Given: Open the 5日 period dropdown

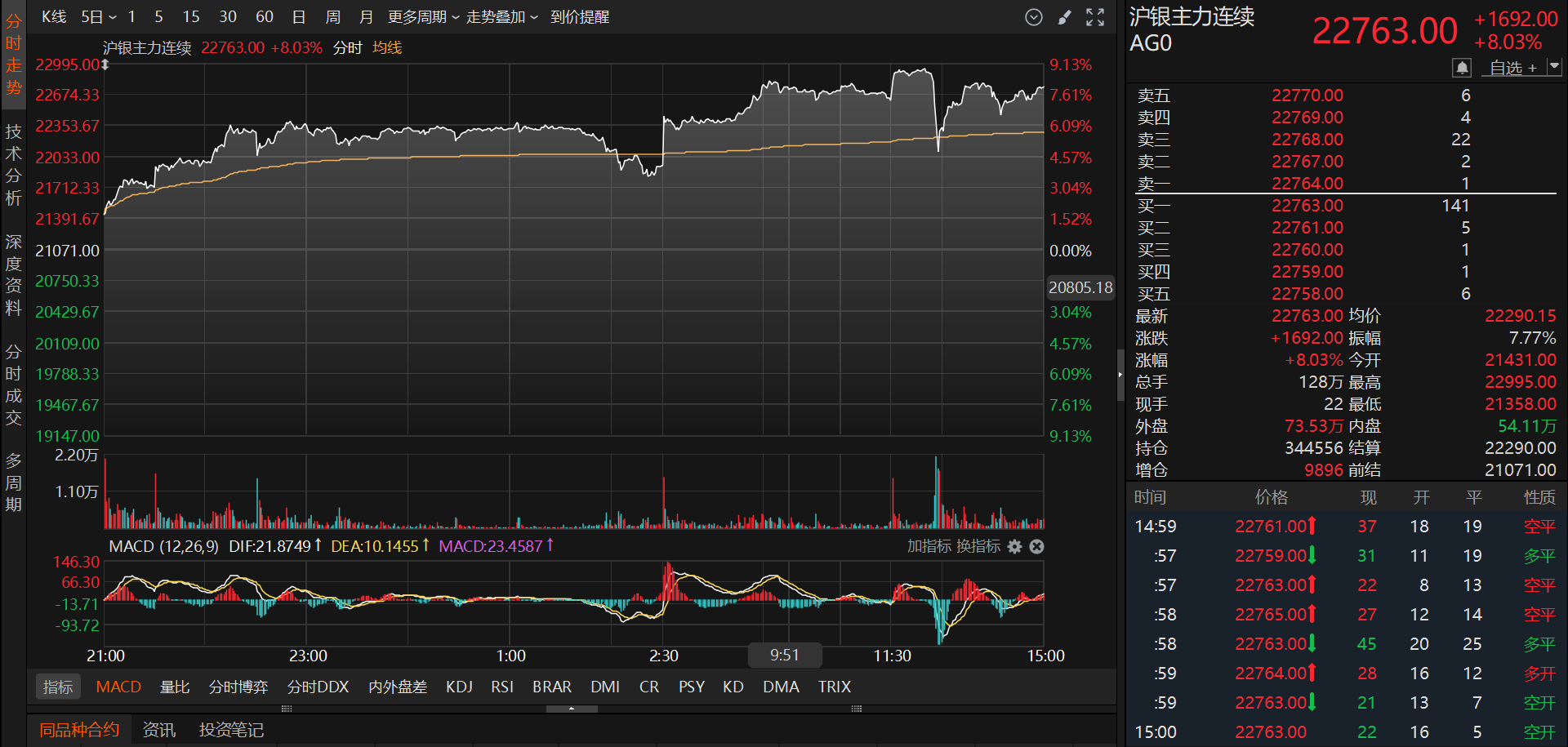Looking at the screenshot, I should tap(99, 17).
